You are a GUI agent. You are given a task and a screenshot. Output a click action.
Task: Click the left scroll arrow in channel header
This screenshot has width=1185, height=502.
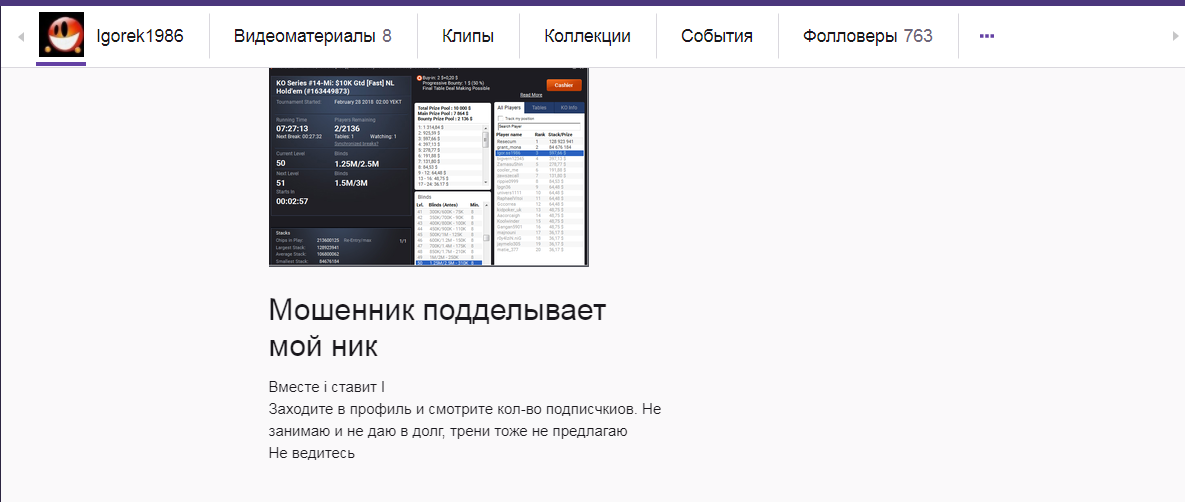click(21, 36)
